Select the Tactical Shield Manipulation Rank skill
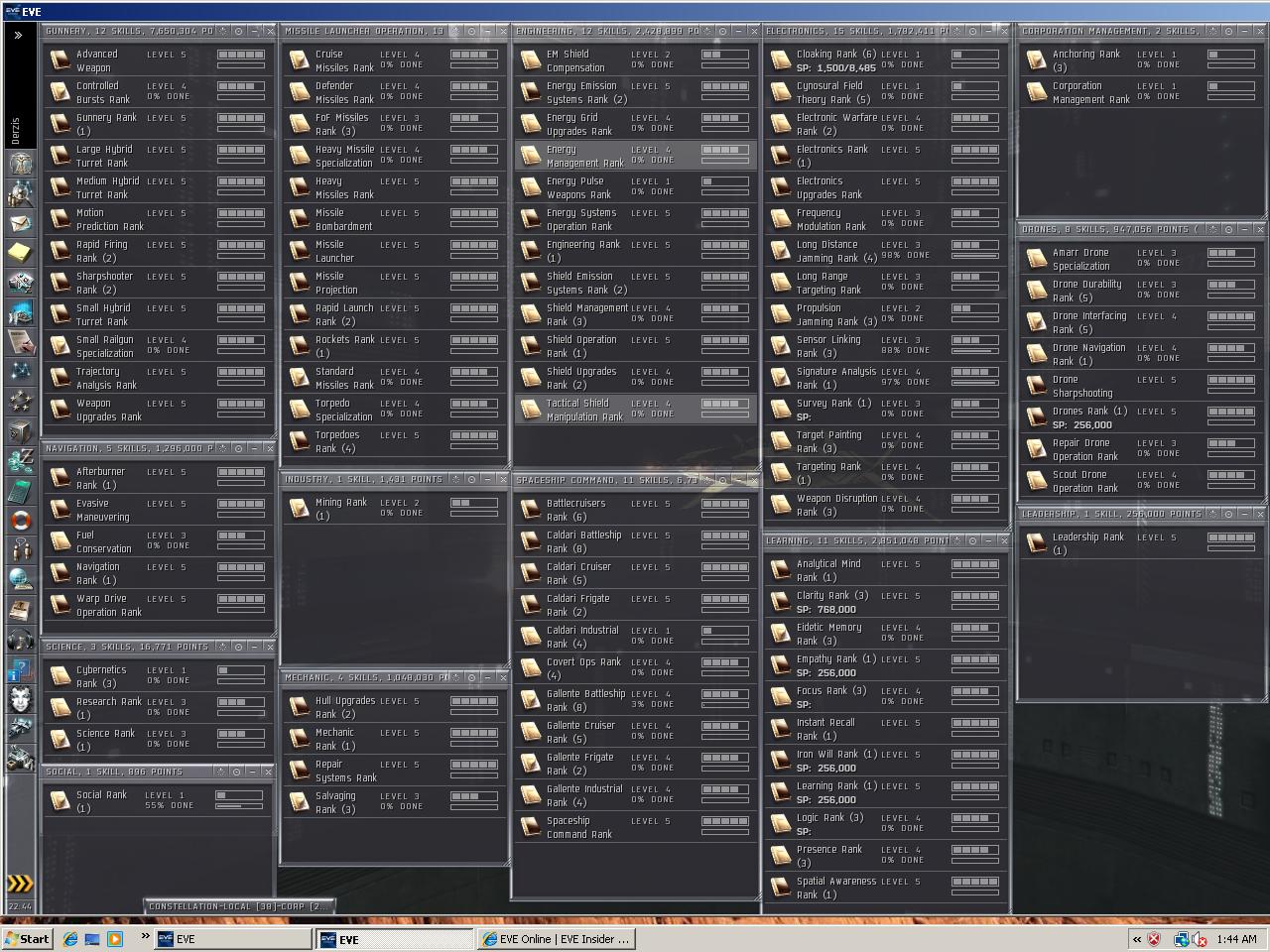Viewport: 1270px width, 952px height. [x=635, y=410]
